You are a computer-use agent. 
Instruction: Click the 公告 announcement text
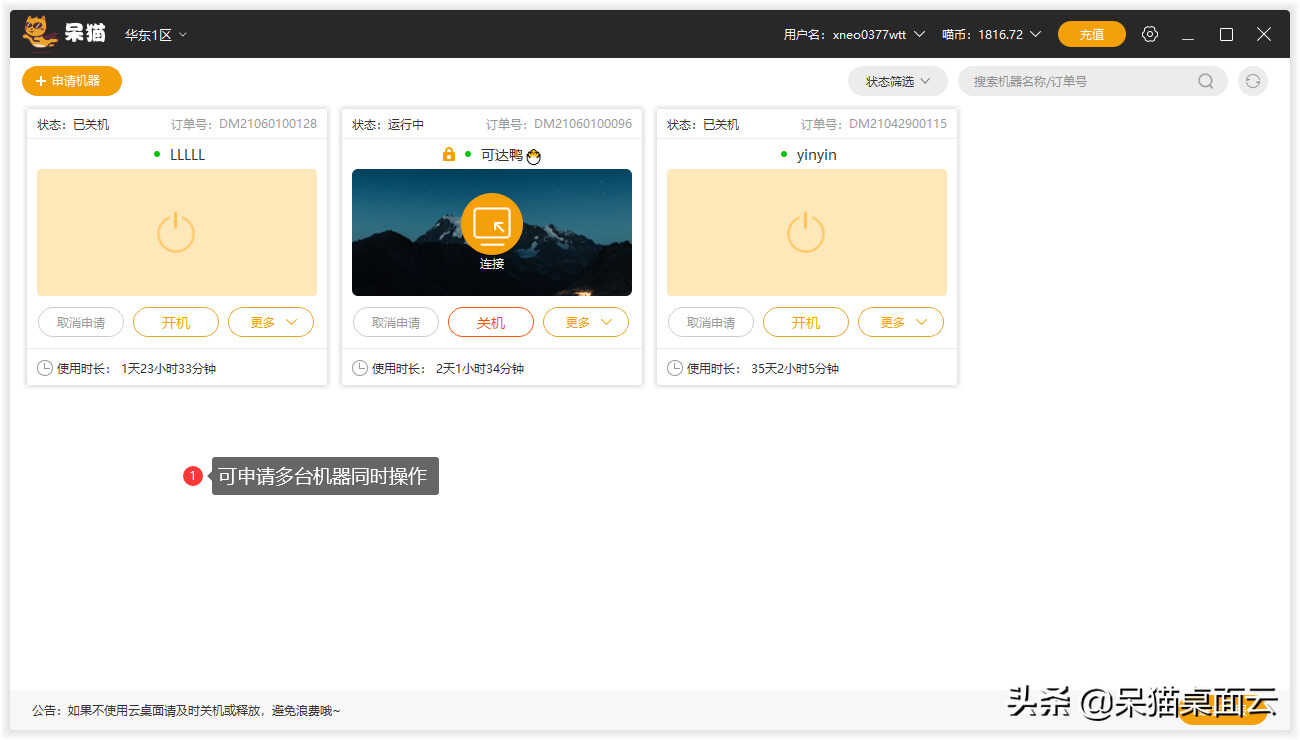coord(186,710)
